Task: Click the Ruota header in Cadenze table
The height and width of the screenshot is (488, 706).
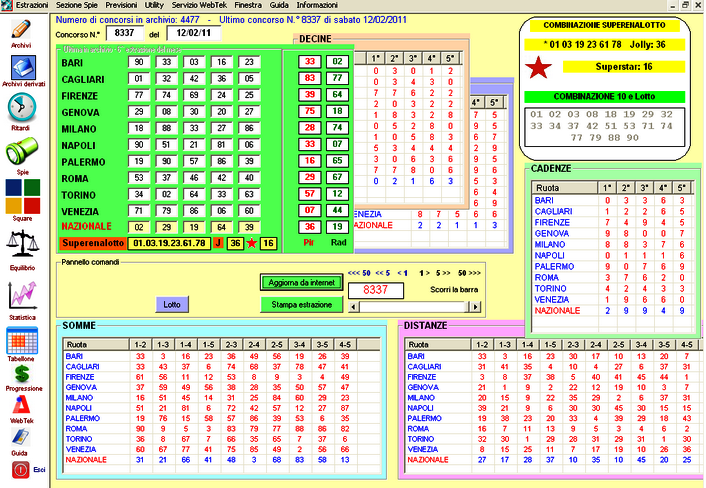Action: coord(565,188)
